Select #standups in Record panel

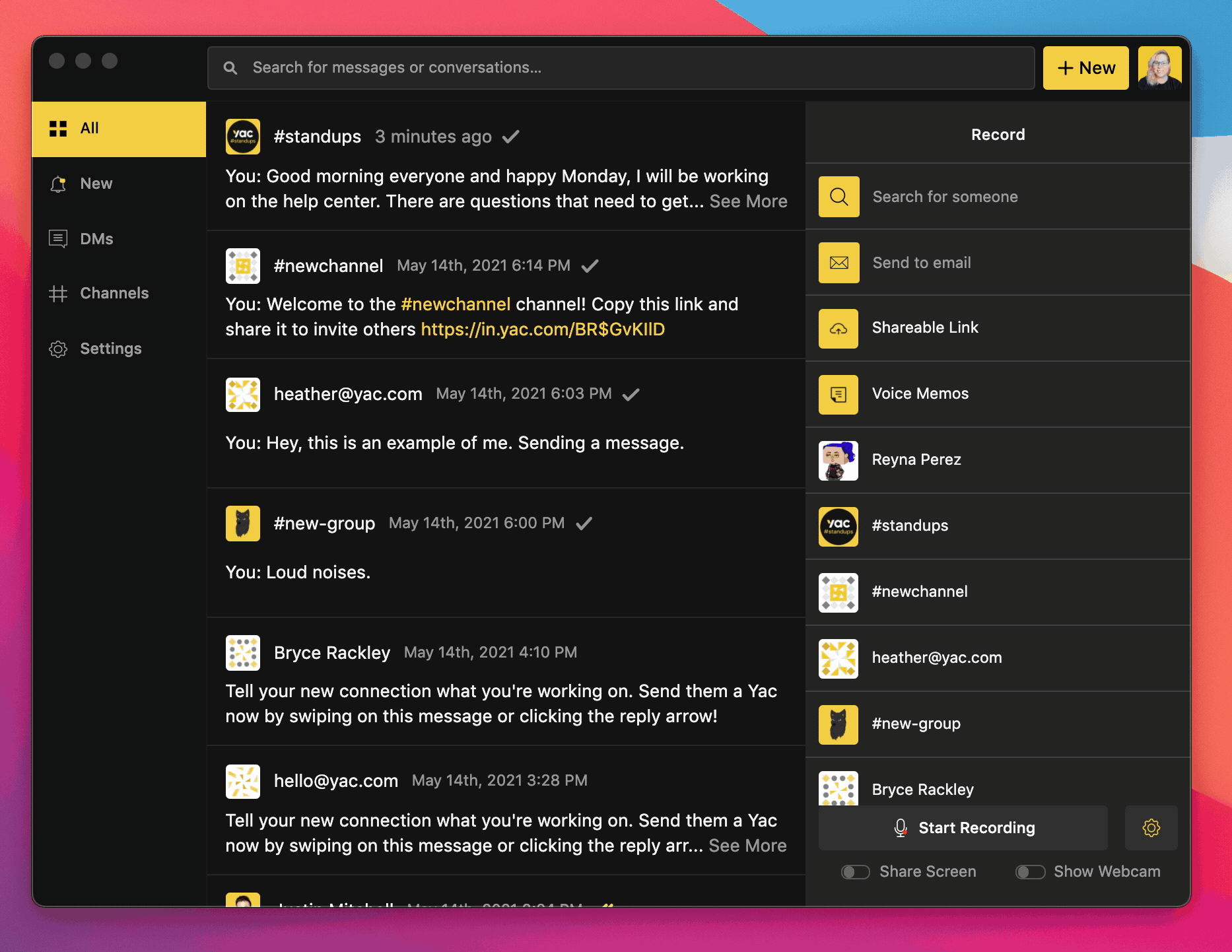click(x=998, y=527)
